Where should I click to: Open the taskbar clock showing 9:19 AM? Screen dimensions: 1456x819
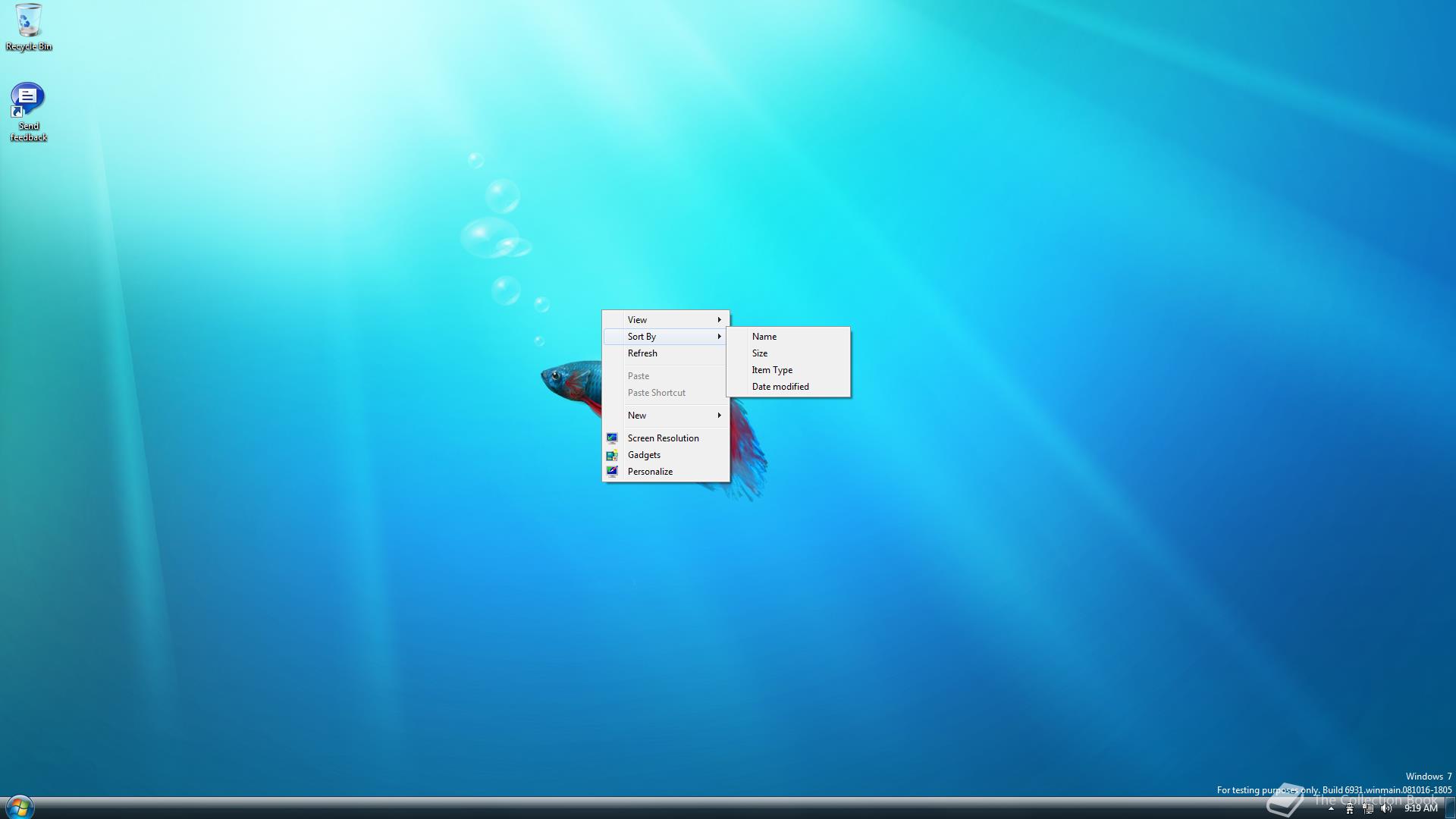[x=1420, y=808]
